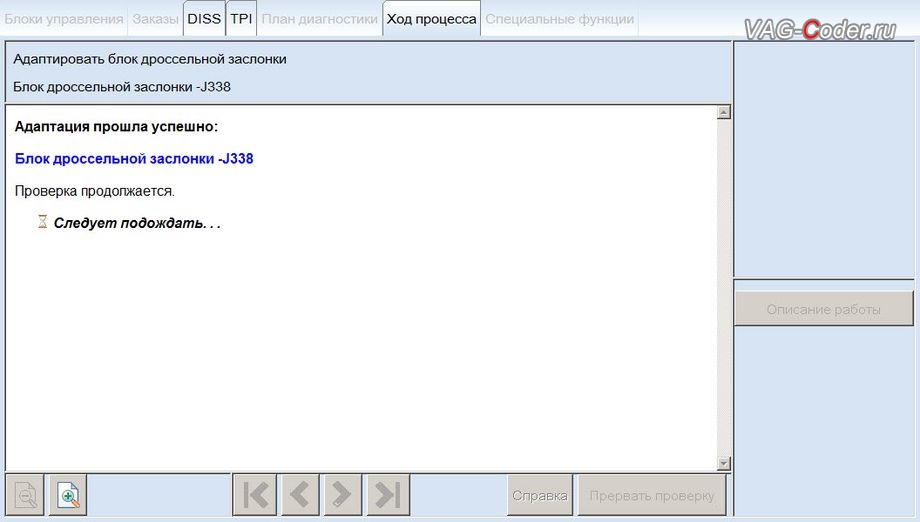Open the DISS tab
This screenshot has height=522, width=920.
(204, 19)
